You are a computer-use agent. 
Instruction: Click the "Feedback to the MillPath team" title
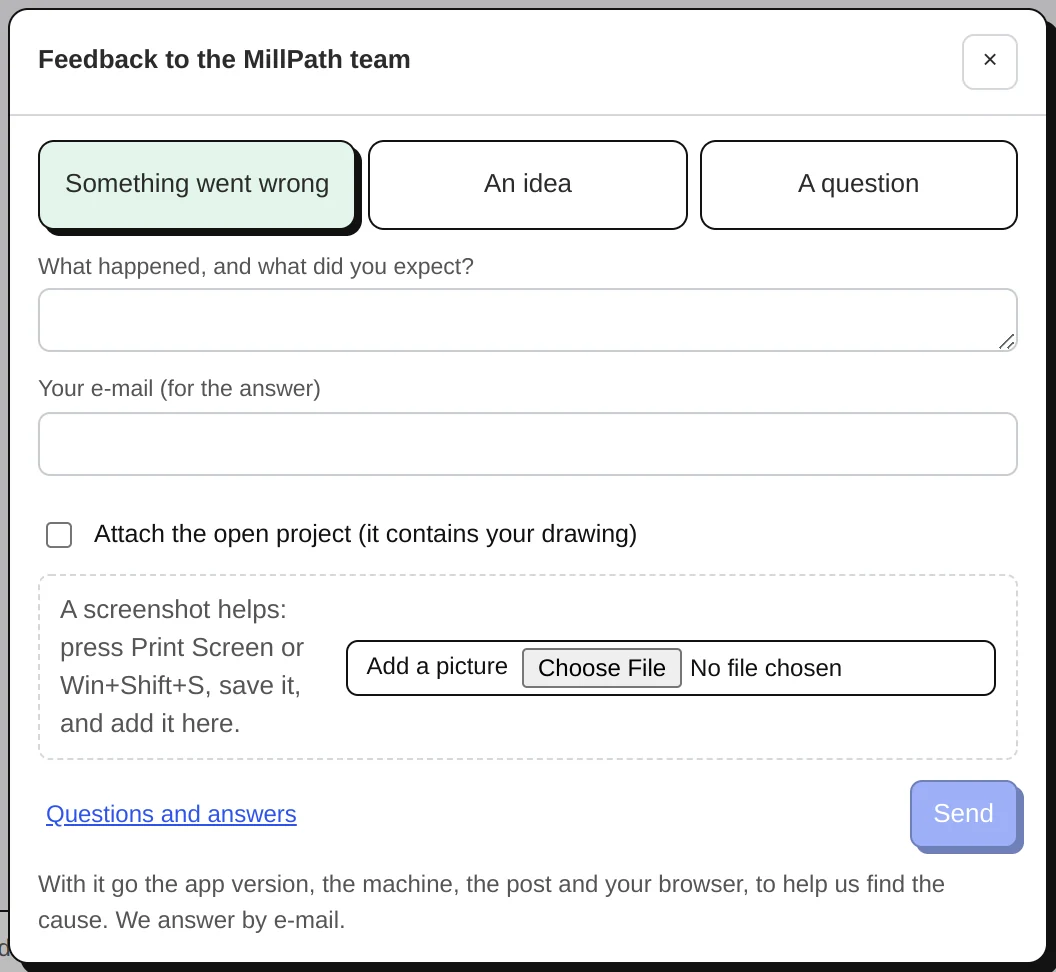[224, 59]
